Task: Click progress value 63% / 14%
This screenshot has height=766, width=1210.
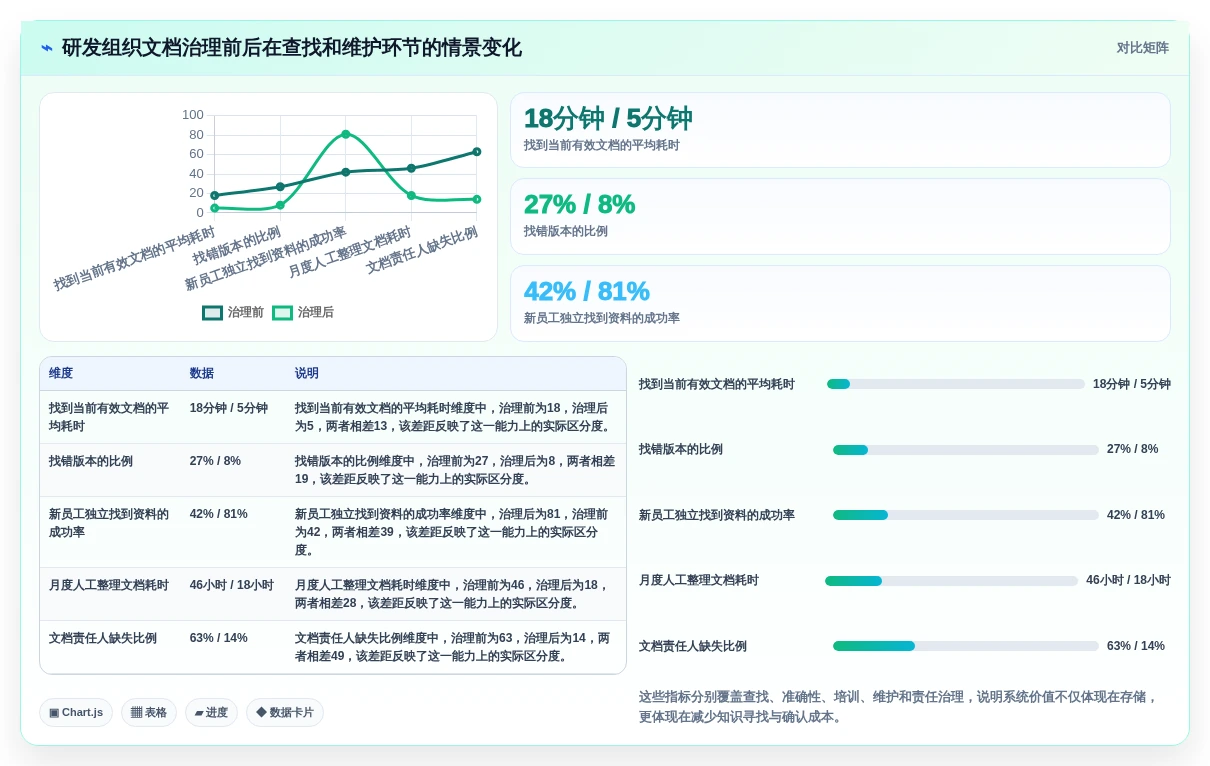Action: coord(1136,646)
